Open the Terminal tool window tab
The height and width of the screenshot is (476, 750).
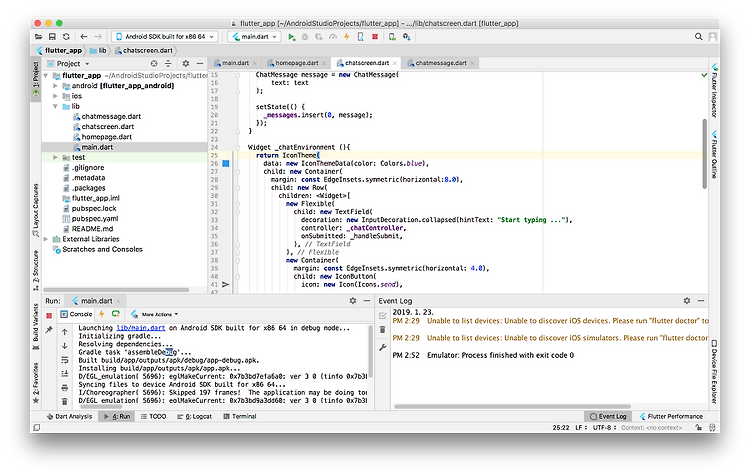coord(240,416)
